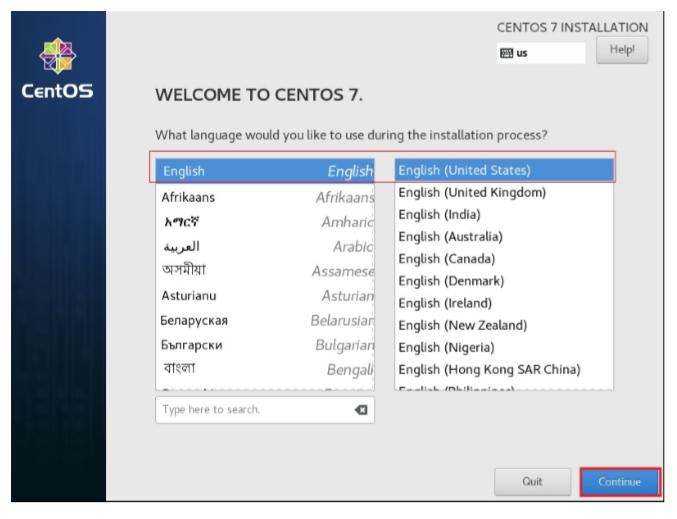Choose English (United States) locale
The width and height of the screenshot is (677, 519).
(x=504, y=170)
